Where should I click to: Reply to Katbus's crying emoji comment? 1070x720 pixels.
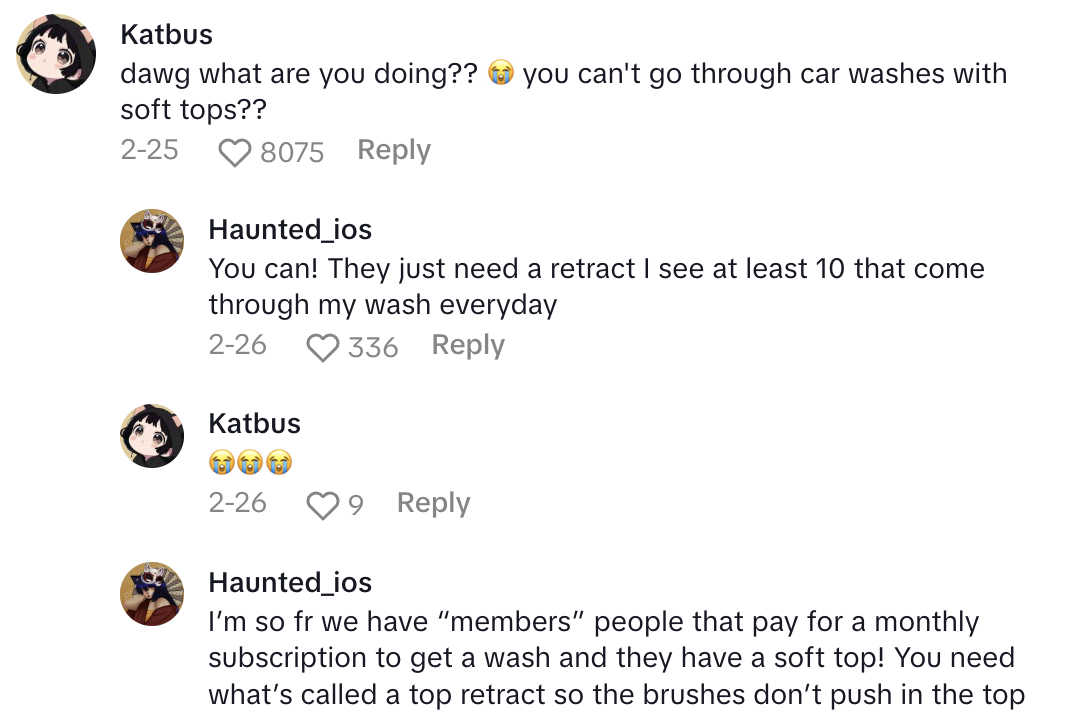pyautogui.click(x=433, y=503)
